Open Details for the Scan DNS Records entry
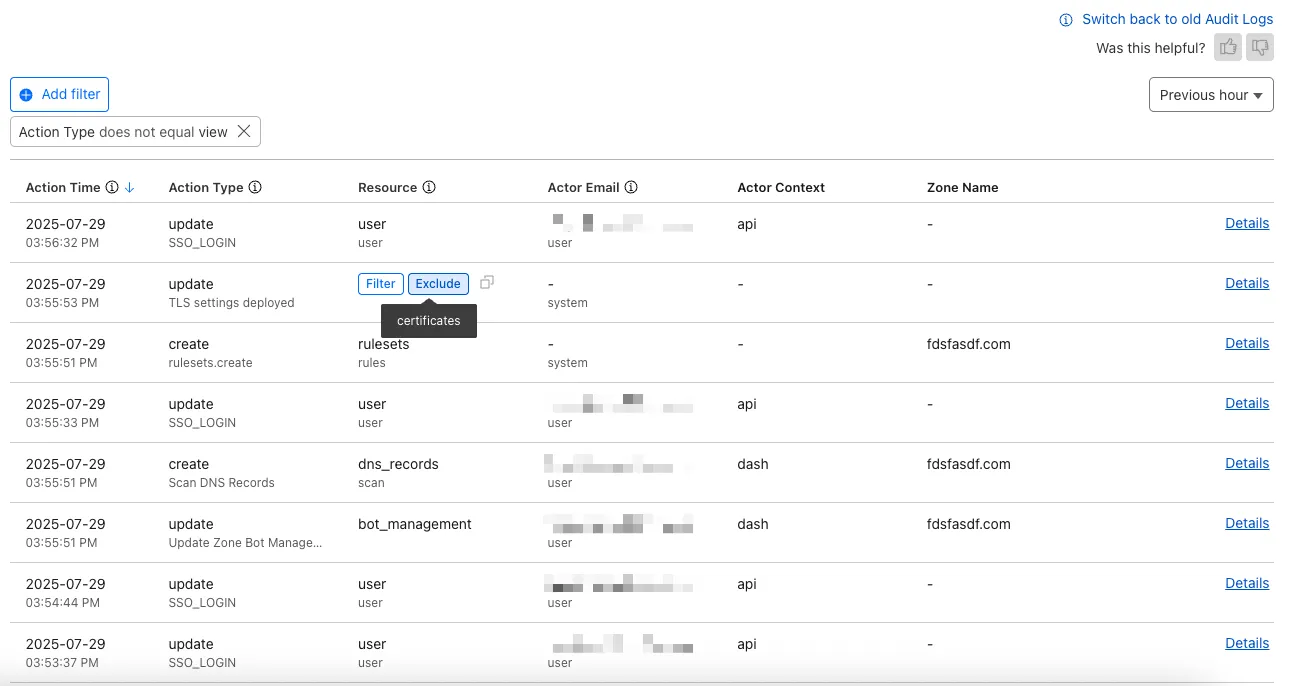 coord(1246,462)
